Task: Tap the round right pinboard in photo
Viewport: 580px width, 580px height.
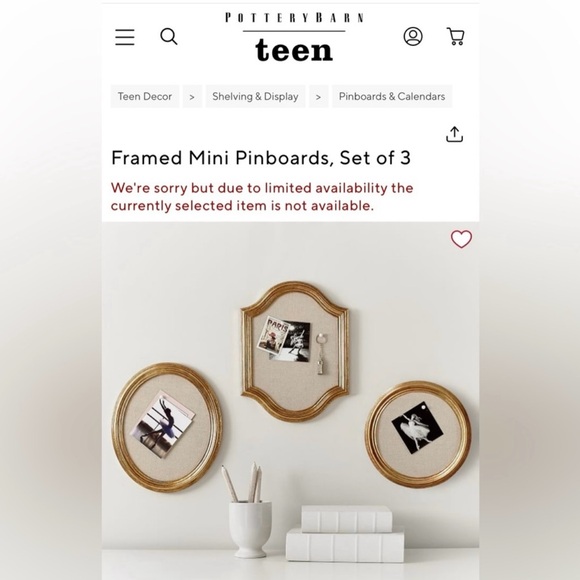Action: (x=418, y=434)
